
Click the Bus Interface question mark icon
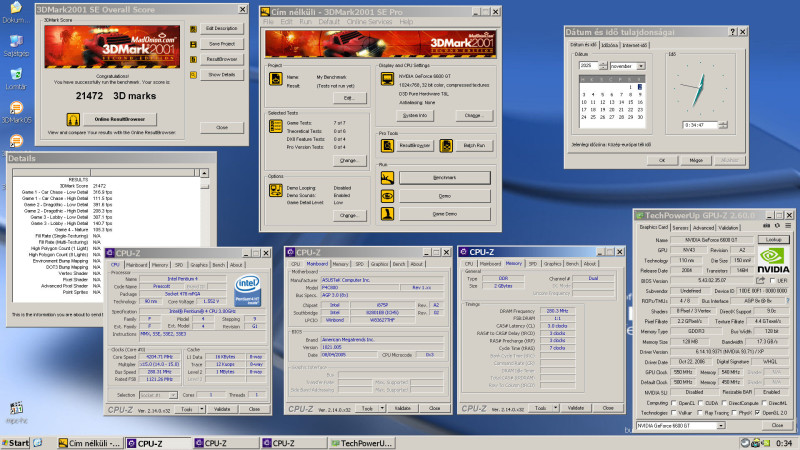click(x=787, y=299)
